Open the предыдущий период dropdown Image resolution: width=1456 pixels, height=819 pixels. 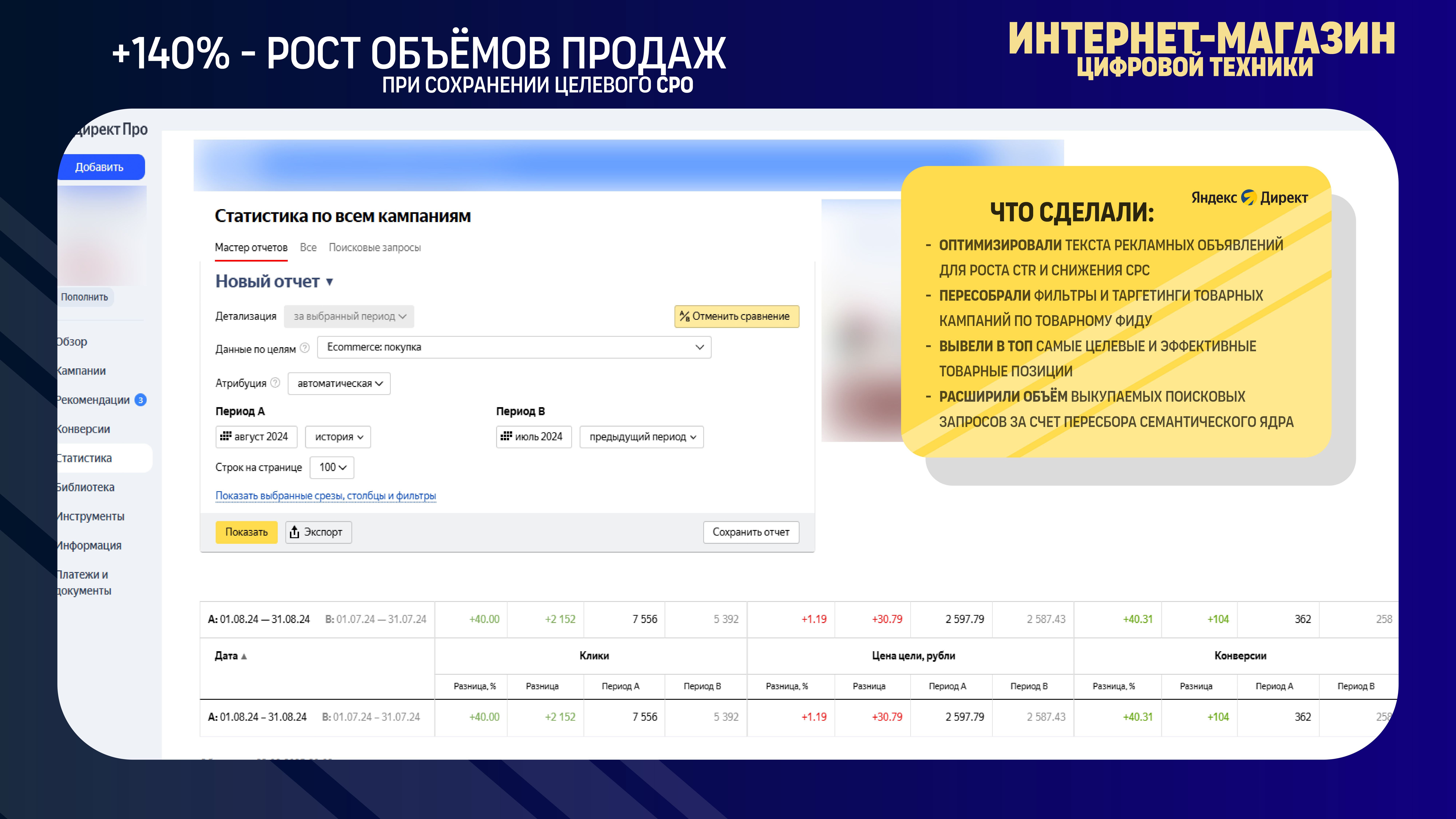click(x=642, y=437)
